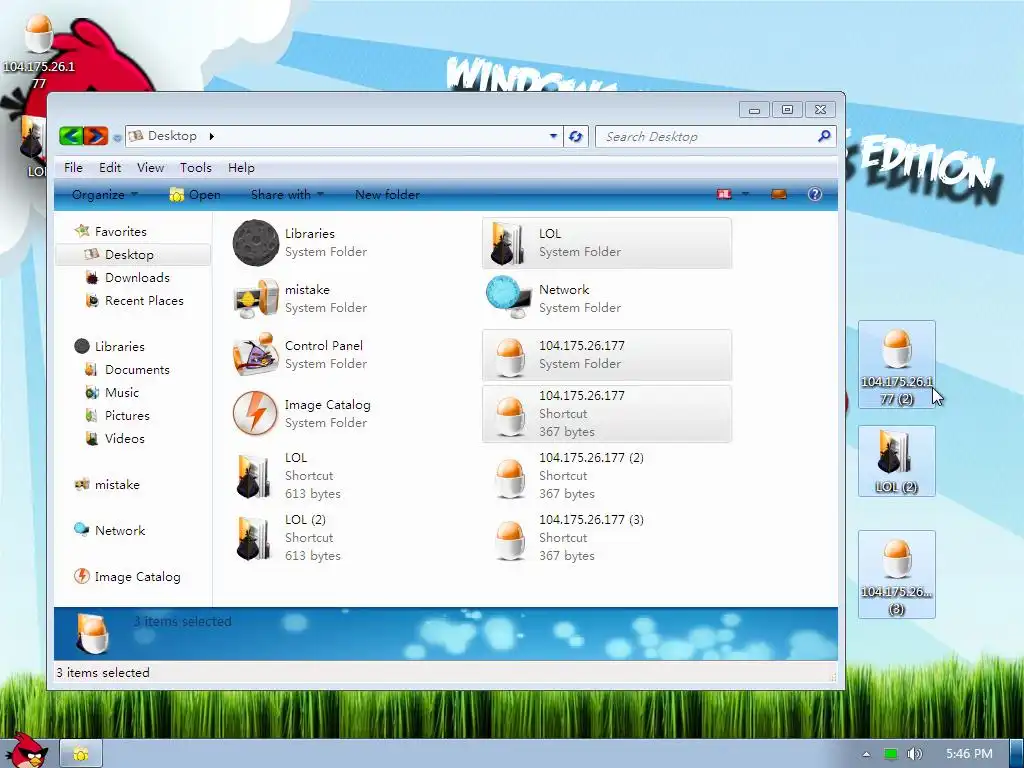Select Libraries in the navigation pane
1024x768 pixels.
click(109, 346)
